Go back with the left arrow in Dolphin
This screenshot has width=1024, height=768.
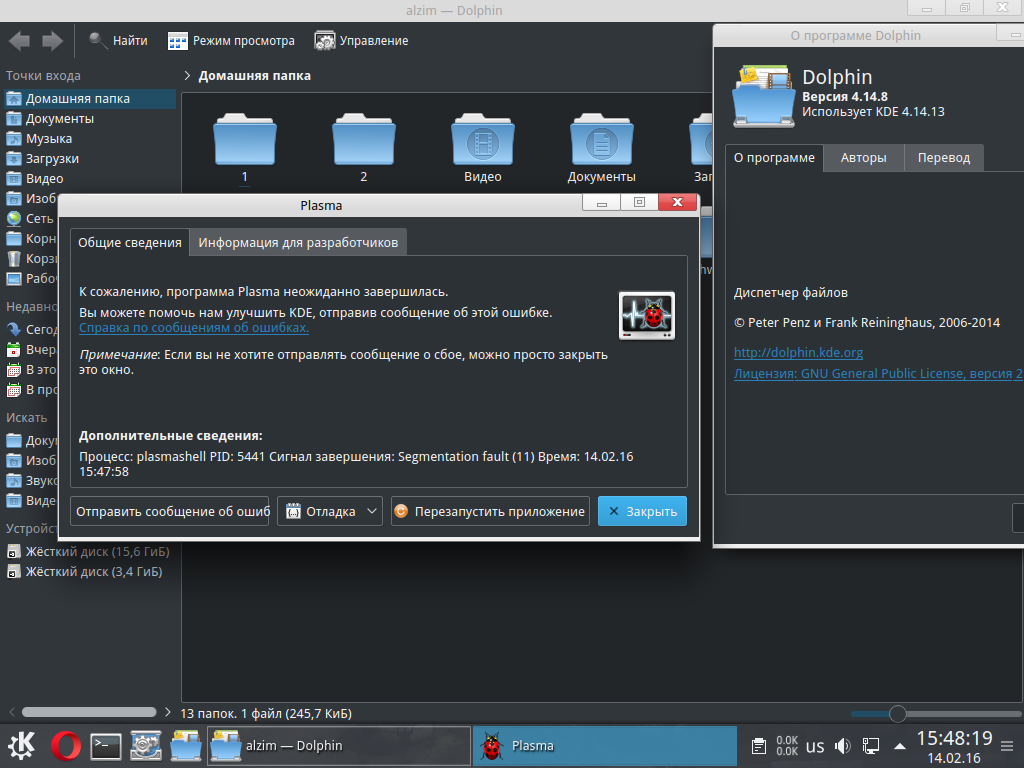pos(20,40)
